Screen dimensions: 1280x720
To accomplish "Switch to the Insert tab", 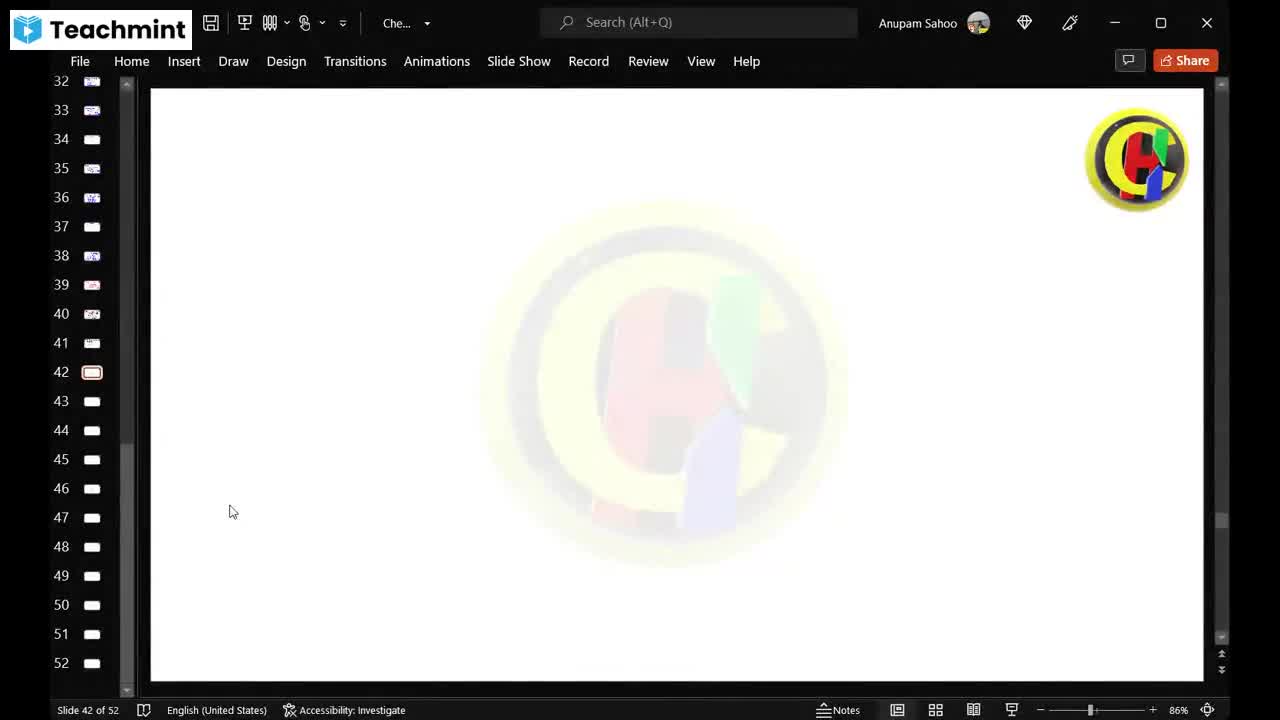I will click(x=184, y=61).
